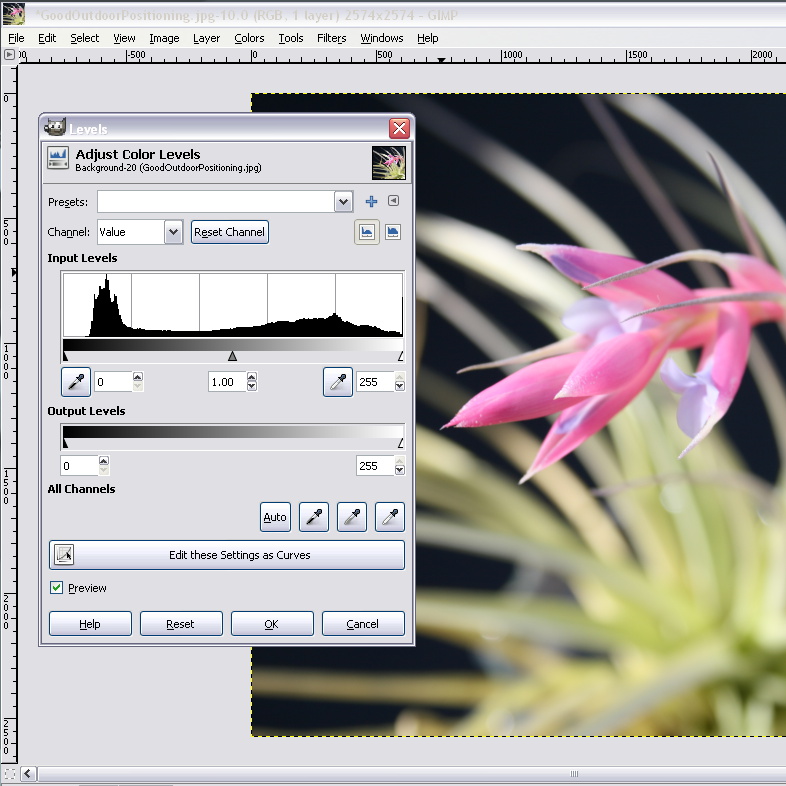Click Edit these Settings as Curves
786x786 pixels.
pyautogui.click(x=227, y=555)
